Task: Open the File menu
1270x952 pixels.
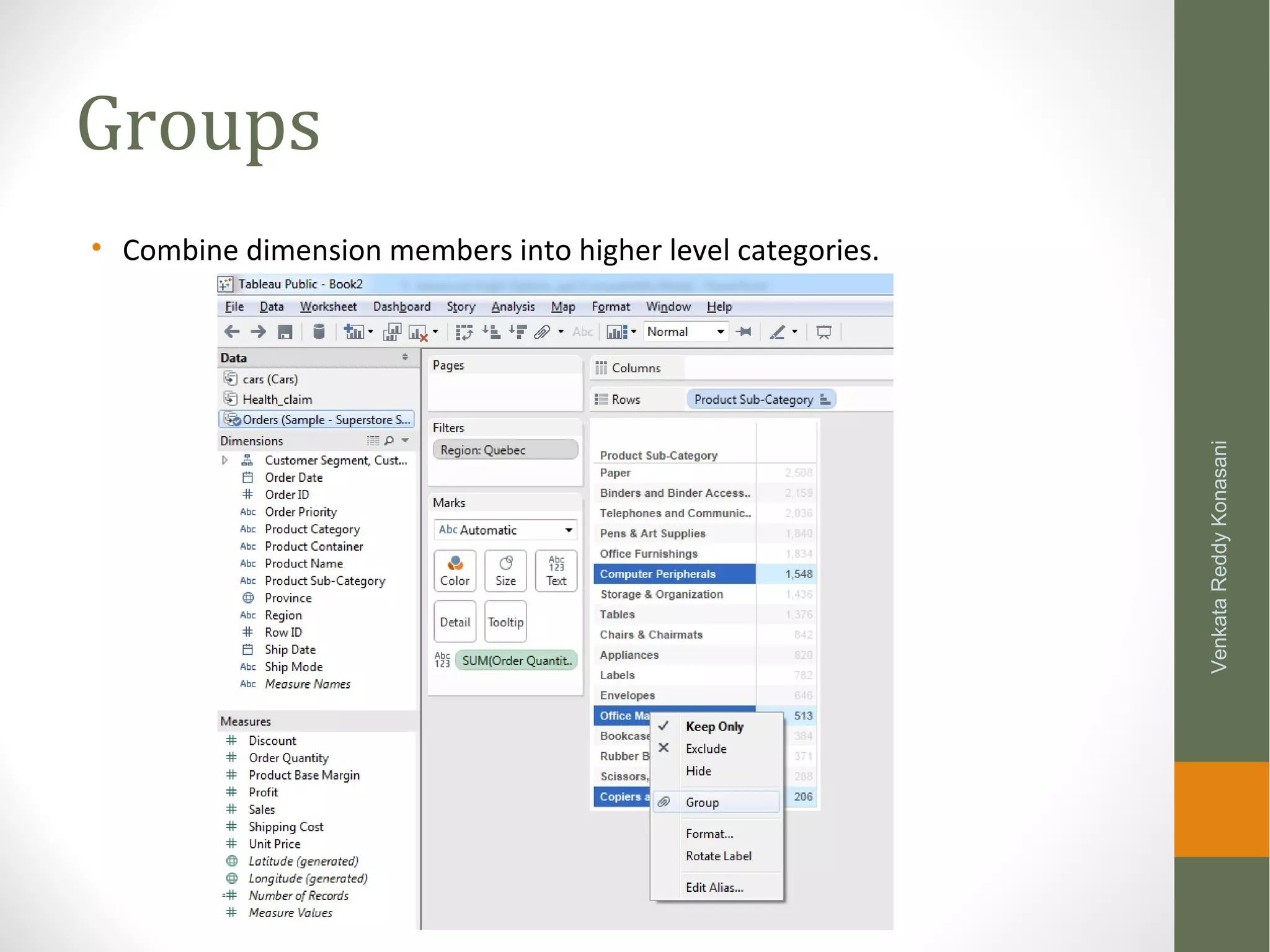Action: click(234, 306)
